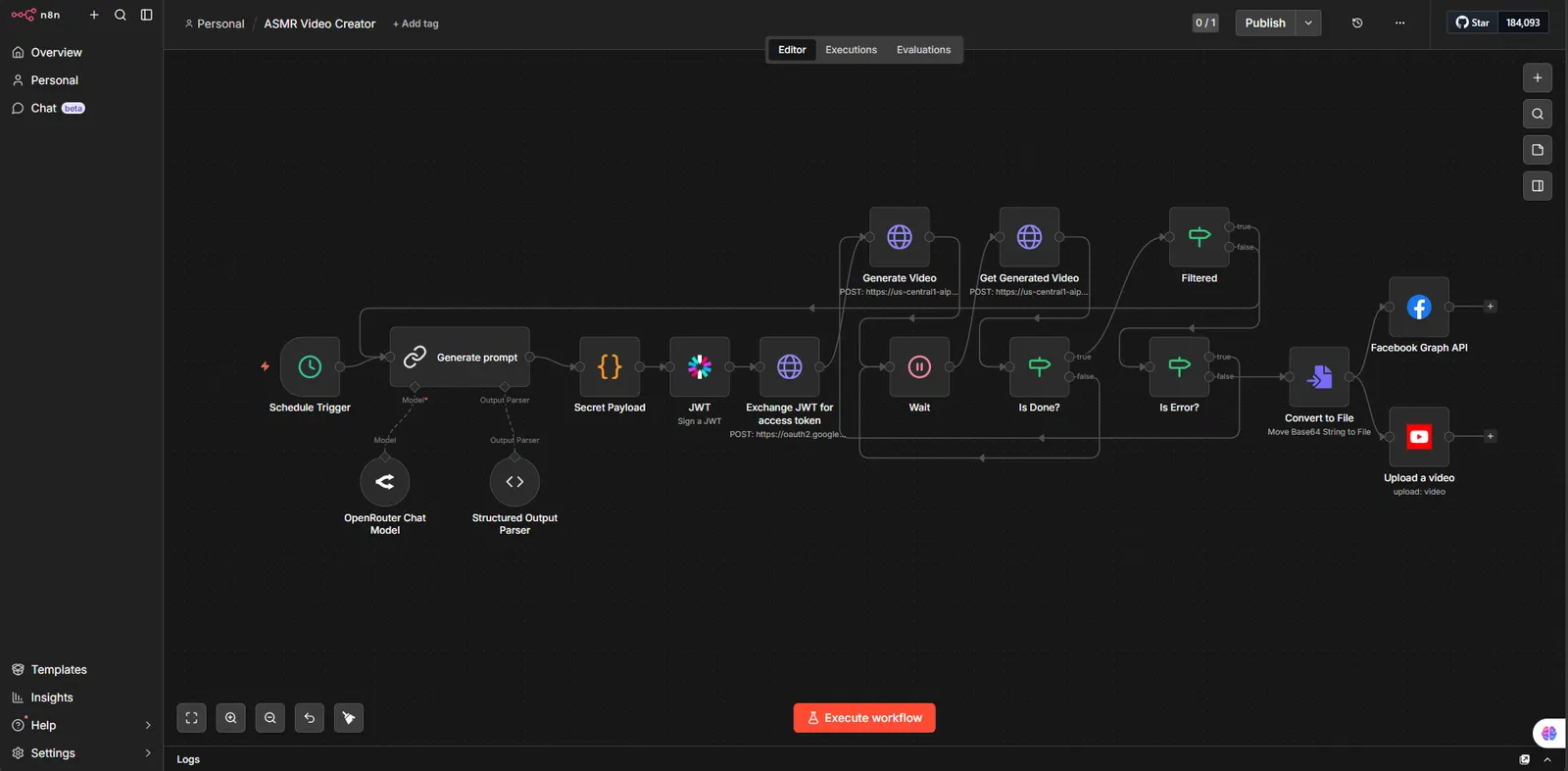Image resolution: width=1568 pixels, height=771 pixels.
Task: Select the JWT node icon
Action: (x=700, y=367)
